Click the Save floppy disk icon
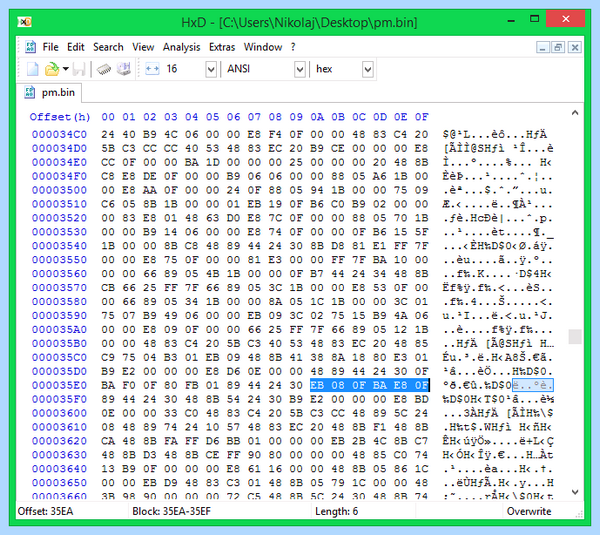 79,69
